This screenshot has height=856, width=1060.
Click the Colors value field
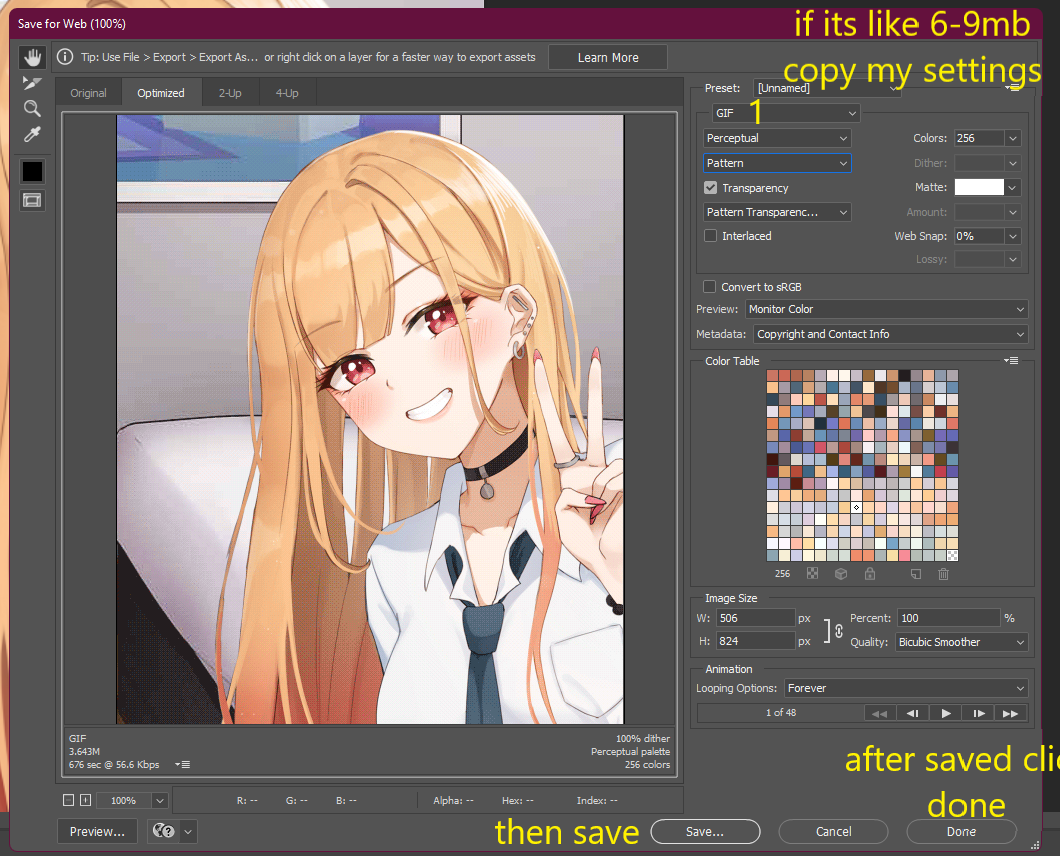click(980, 138)
